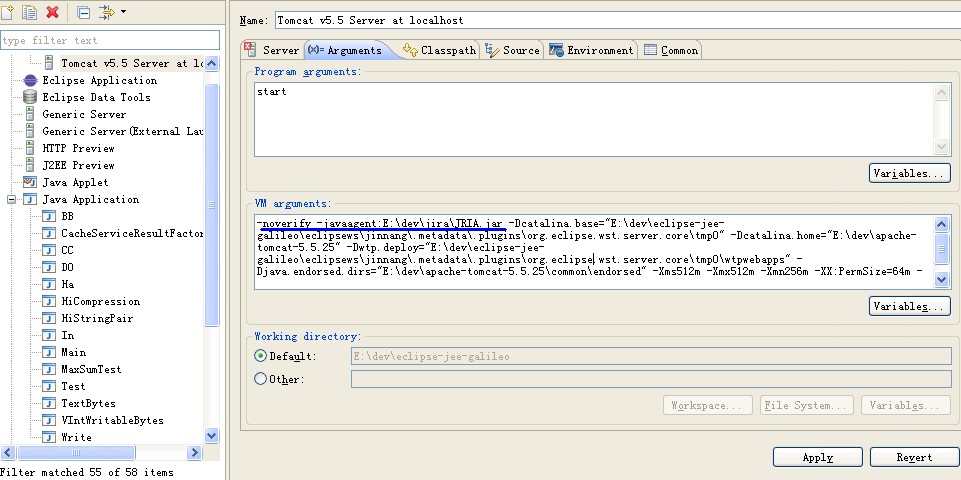The height and width of the screenshot is (480, 961).
Task: Click VM arguments scroll down arrow
Action: 942,279
